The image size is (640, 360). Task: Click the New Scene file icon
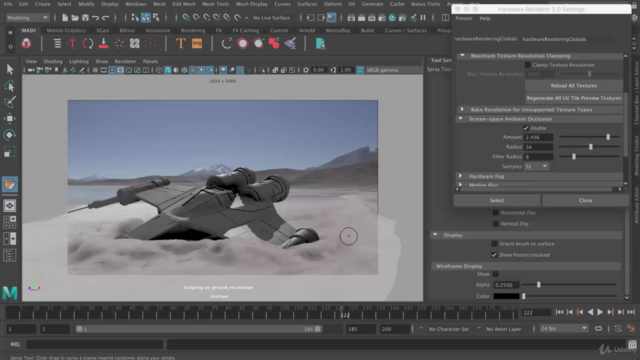[65, 18]
